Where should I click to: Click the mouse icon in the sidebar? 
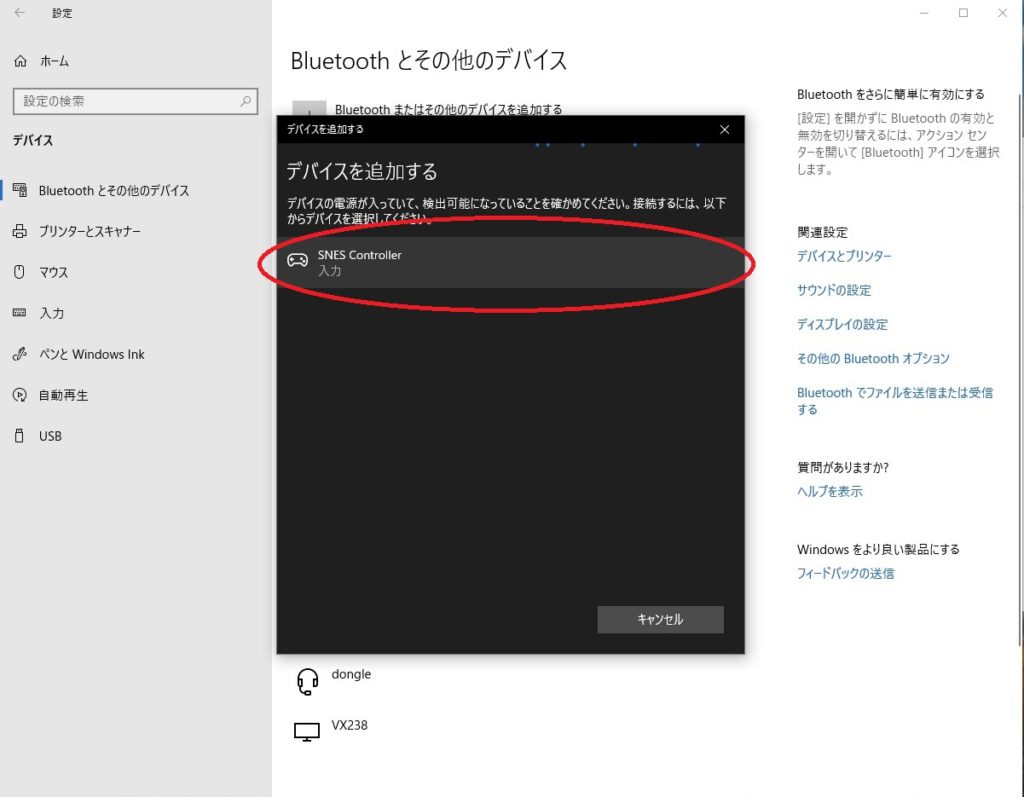click(x=20, y=272)
